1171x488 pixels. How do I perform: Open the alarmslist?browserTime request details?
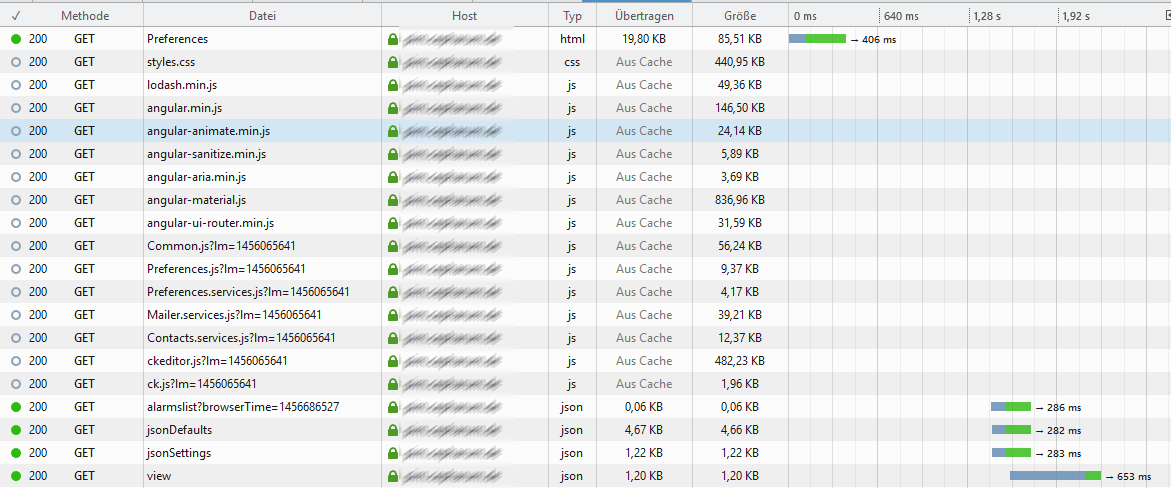pos(243,407)
